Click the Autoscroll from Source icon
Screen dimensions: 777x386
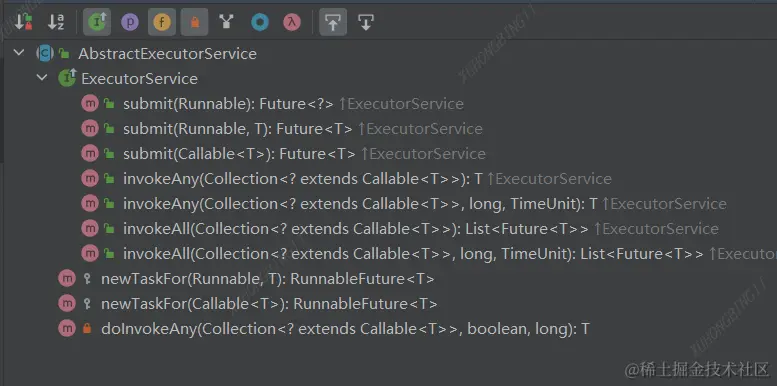pyautogui.click(x=365, y=22)
